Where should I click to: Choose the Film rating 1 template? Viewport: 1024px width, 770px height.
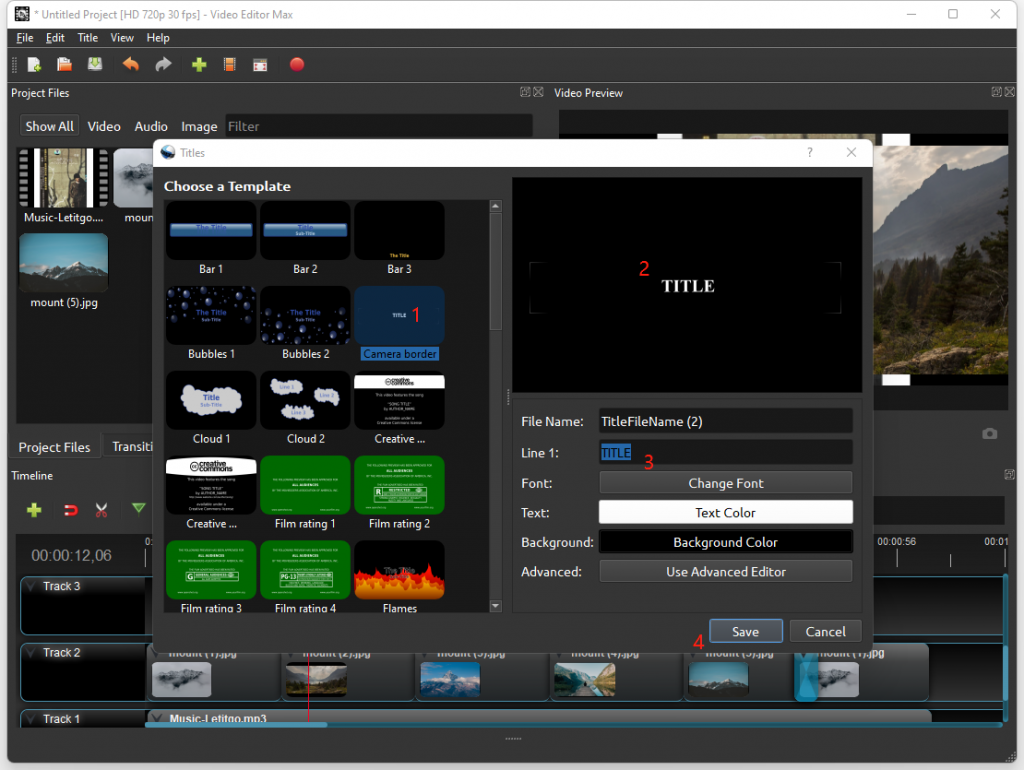(x=305, y=493)
